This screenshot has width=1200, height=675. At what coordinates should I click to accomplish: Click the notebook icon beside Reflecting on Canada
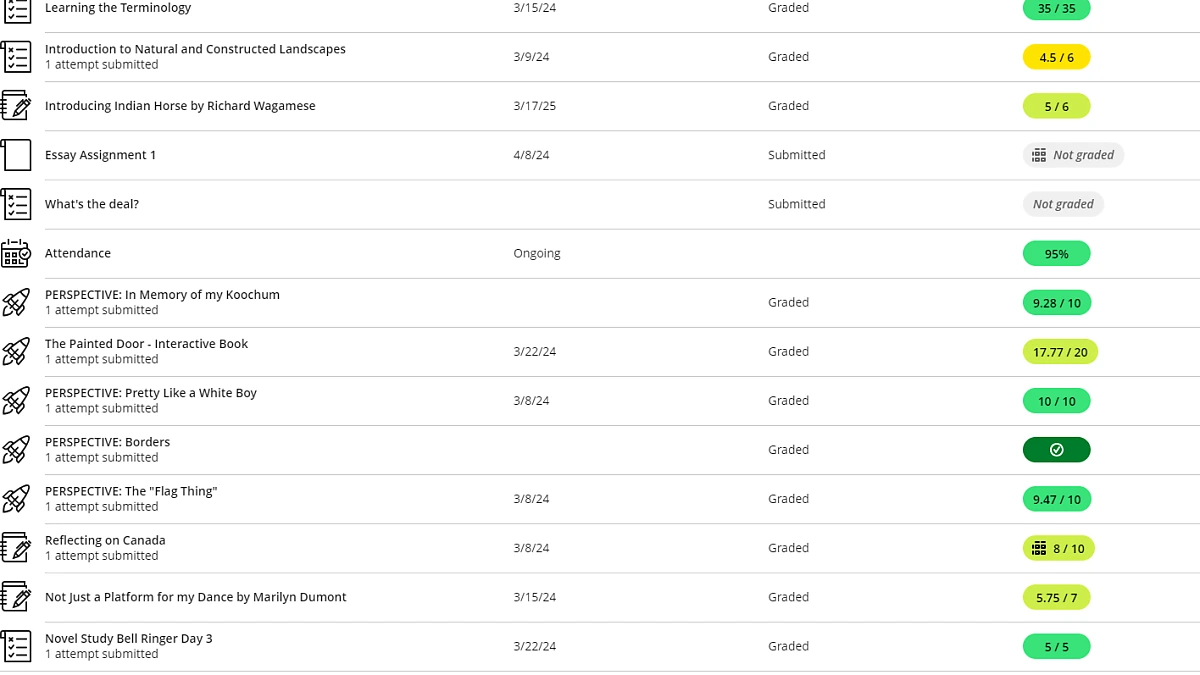[x=16, y=548]
